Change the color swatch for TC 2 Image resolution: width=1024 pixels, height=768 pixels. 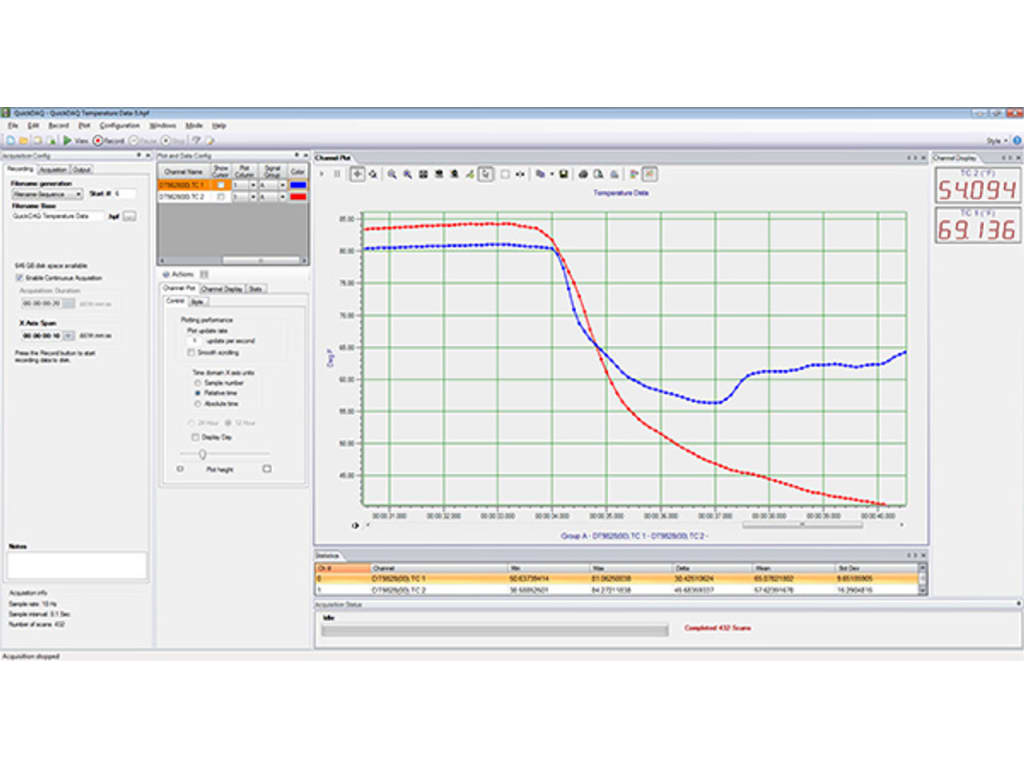click(298, 196)
